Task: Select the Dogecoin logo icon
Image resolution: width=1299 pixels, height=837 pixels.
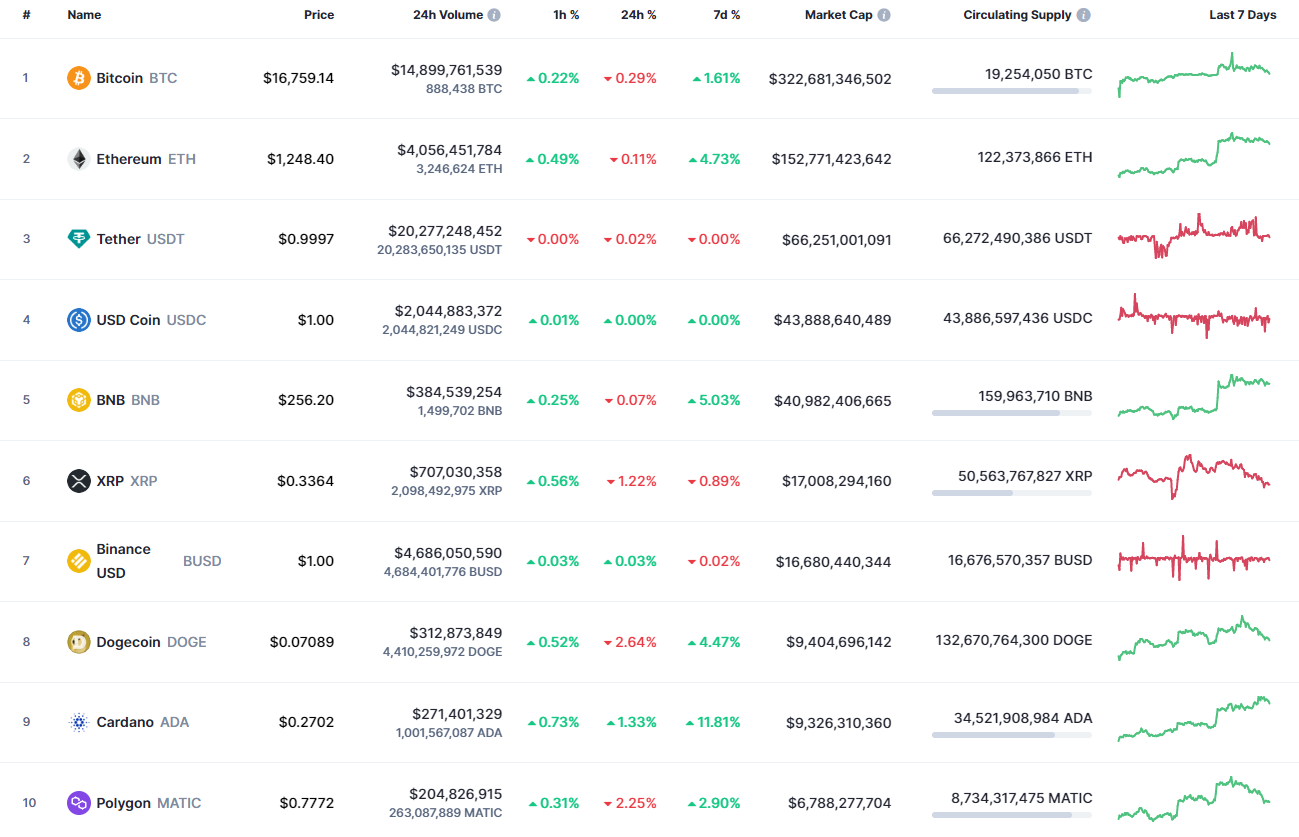Action: 78,641
